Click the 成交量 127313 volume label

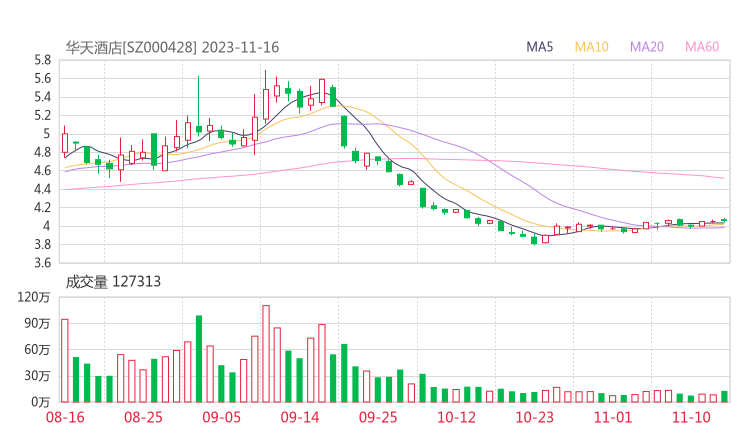point(113,282)
